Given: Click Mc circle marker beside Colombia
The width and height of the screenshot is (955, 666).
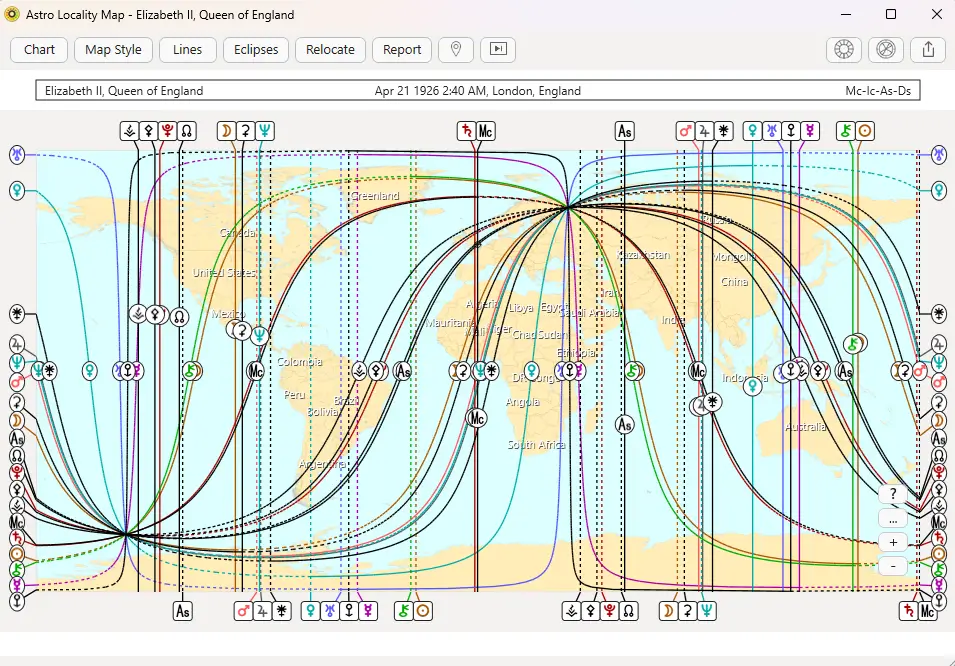Looking at the screenshot, I should pos(255,370).
